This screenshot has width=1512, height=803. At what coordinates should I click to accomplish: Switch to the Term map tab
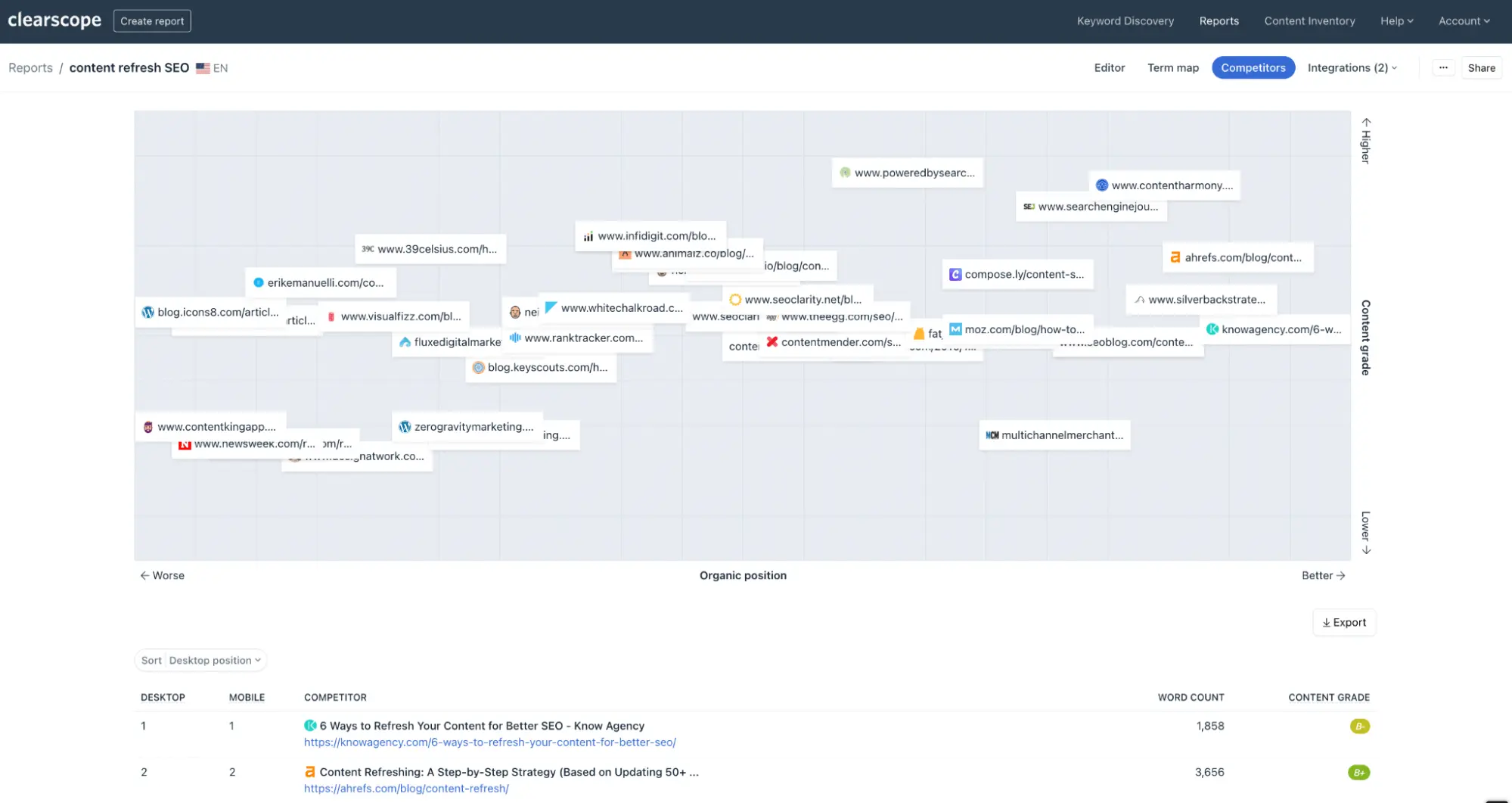pos(1173,67)
